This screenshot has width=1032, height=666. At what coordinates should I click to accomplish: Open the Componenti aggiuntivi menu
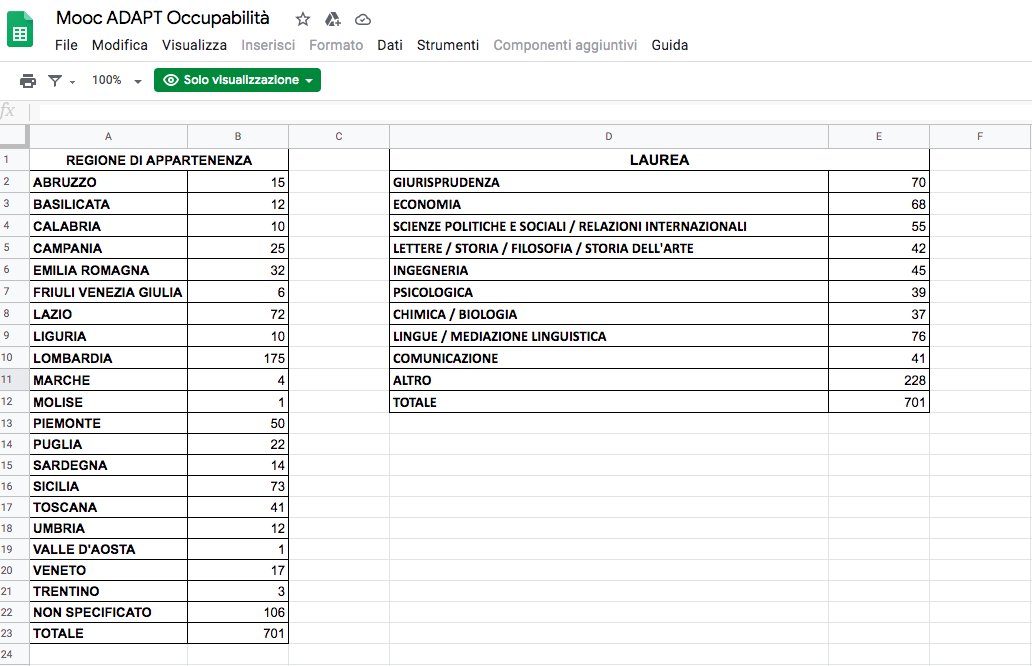565,45
